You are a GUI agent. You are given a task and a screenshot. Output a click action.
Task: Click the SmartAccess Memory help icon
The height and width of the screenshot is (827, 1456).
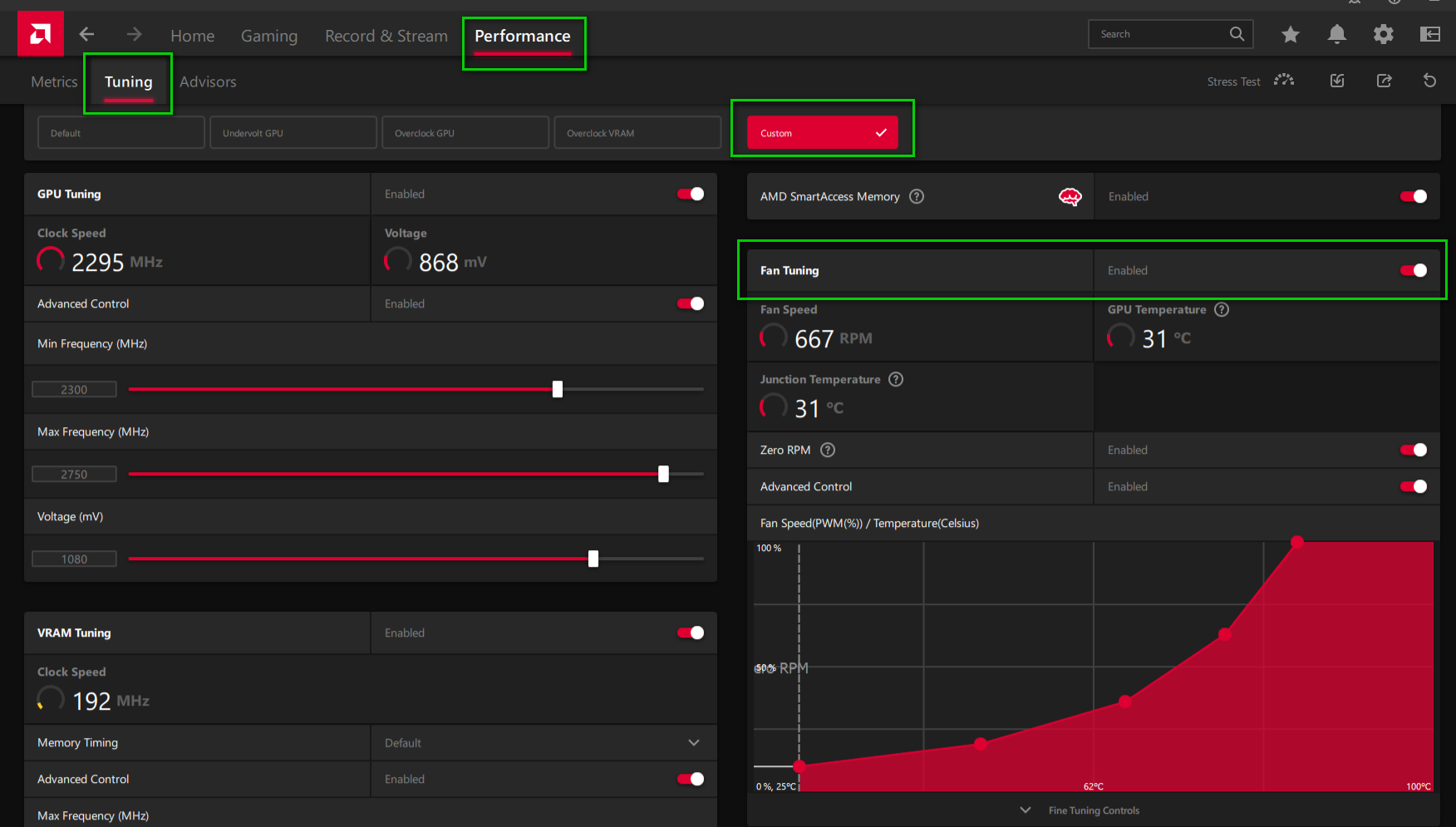tap(917, 197)
